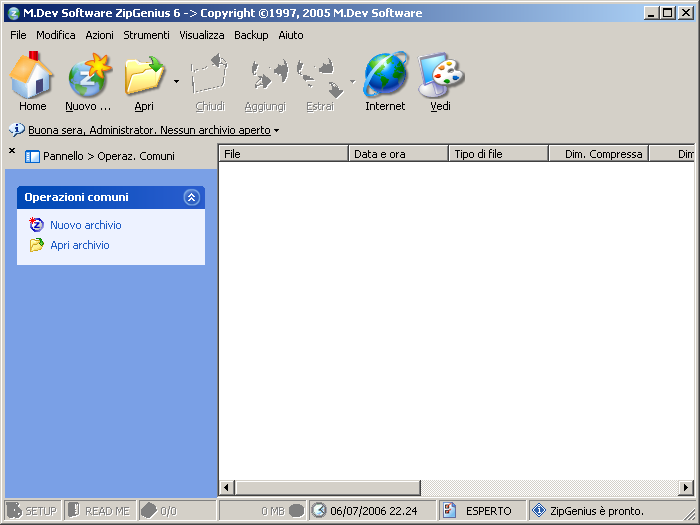Screen dimensions: 700x525
Task: Click the ESPERTO mode text in status bar
Action: pos(488,510)
